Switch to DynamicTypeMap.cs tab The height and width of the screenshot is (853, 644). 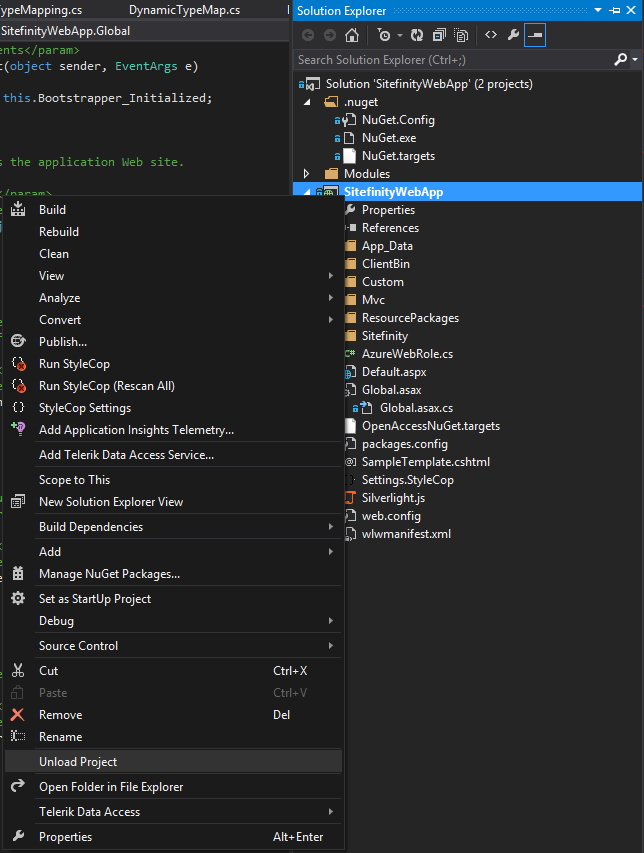tap(184, 10)
